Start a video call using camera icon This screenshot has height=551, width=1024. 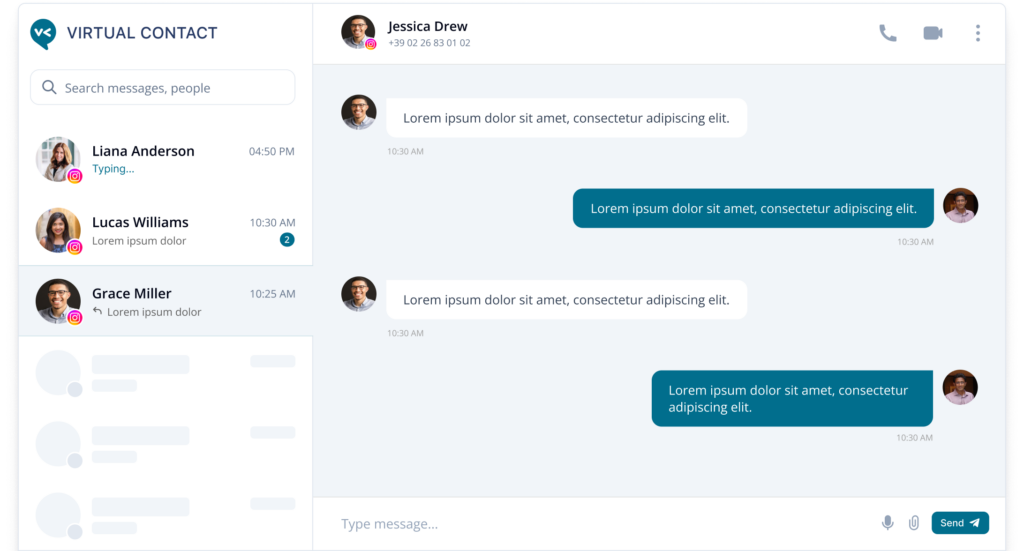(x=933, y=33)
